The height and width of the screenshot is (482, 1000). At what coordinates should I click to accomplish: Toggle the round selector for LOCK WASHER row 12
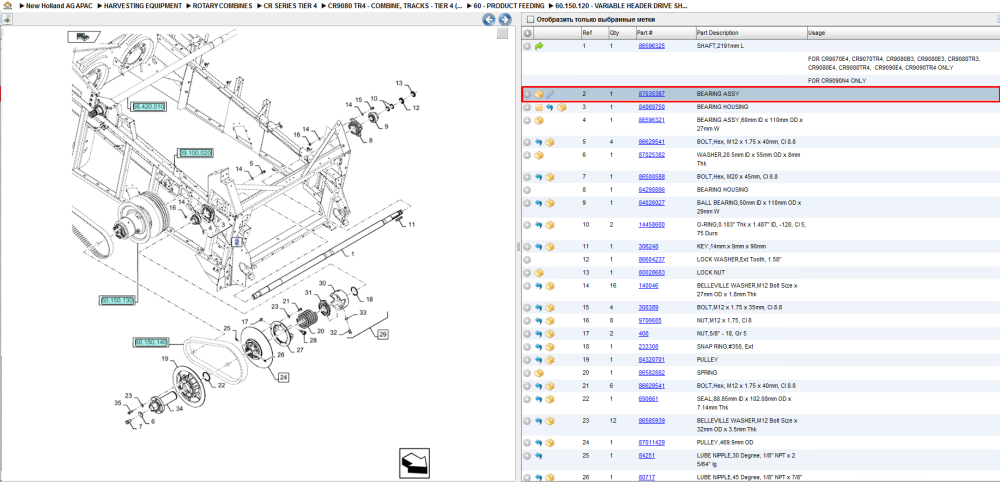527,259
